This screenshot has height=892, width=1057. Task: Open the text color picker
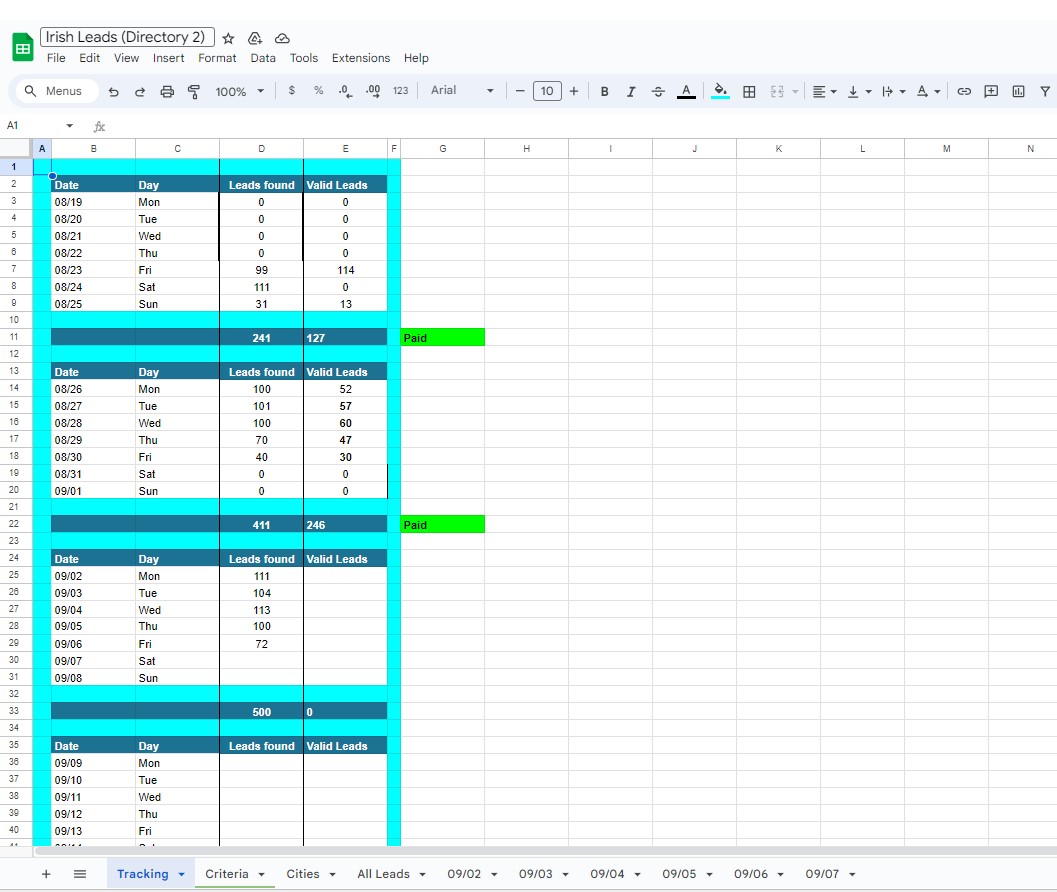point(686,92)
